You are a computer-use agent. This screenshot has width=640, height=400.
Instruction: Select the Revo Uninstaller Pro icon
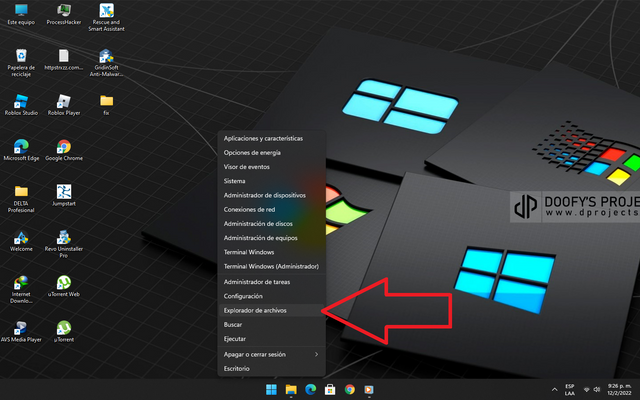(64, 244)
